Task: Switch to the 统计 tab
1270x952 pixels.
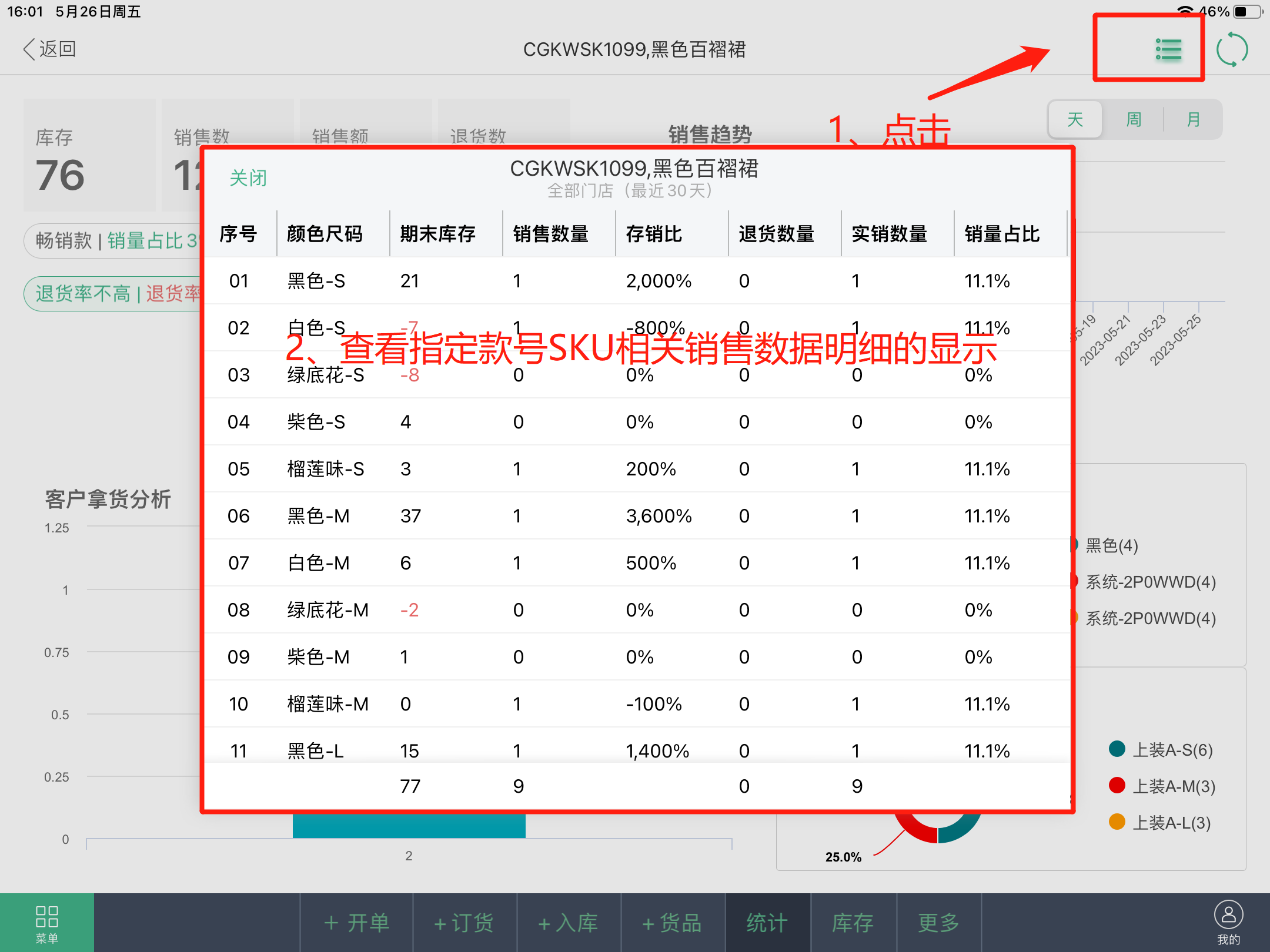Action: click(x=767, y=923)
